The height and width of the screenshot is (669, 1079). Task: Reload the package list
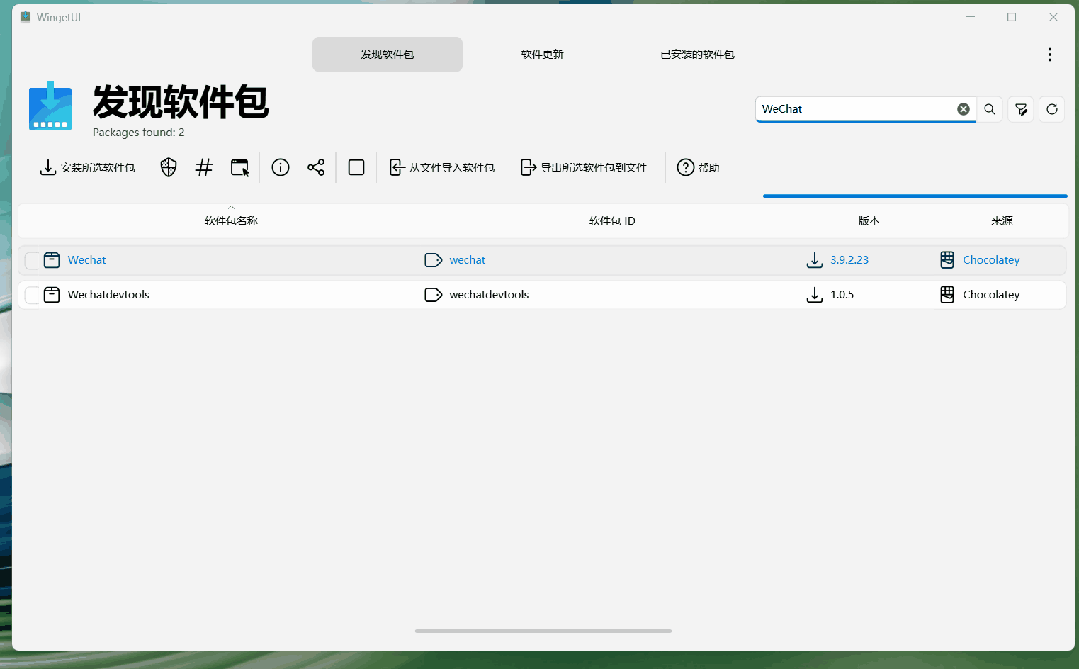[x=1052, y=109]
